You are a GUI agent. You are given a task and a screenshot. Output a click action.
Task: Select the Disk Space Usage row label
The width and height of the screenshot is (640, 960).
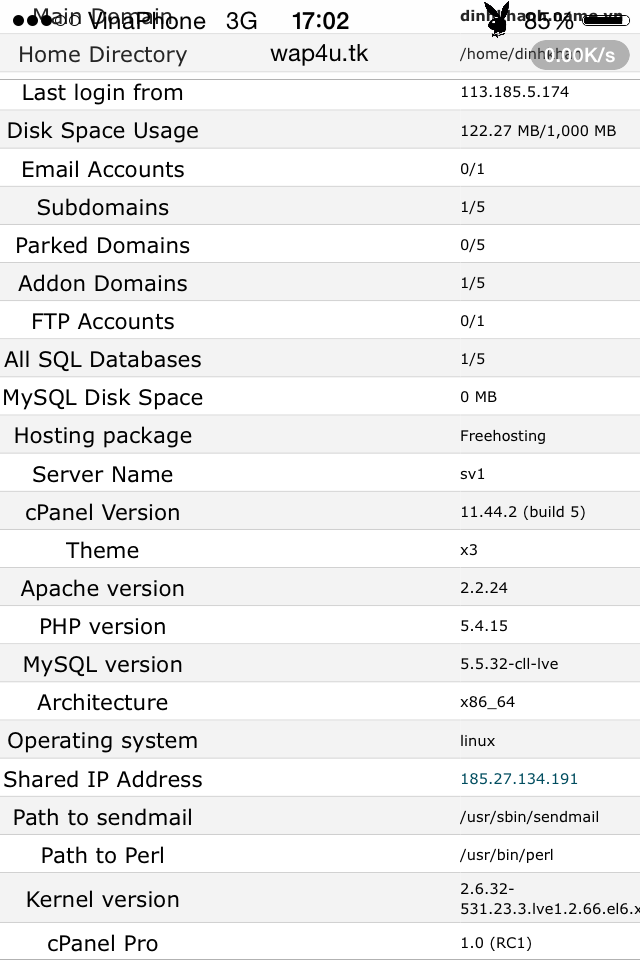[103, 131]
